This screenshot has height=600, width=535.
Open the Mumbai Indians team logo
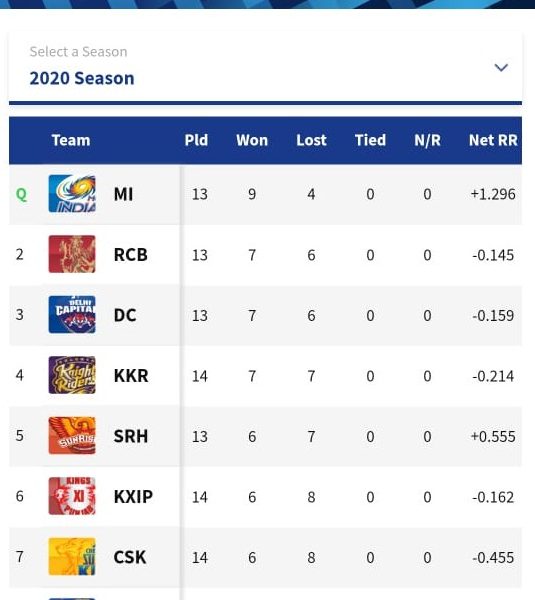[72, 194]
